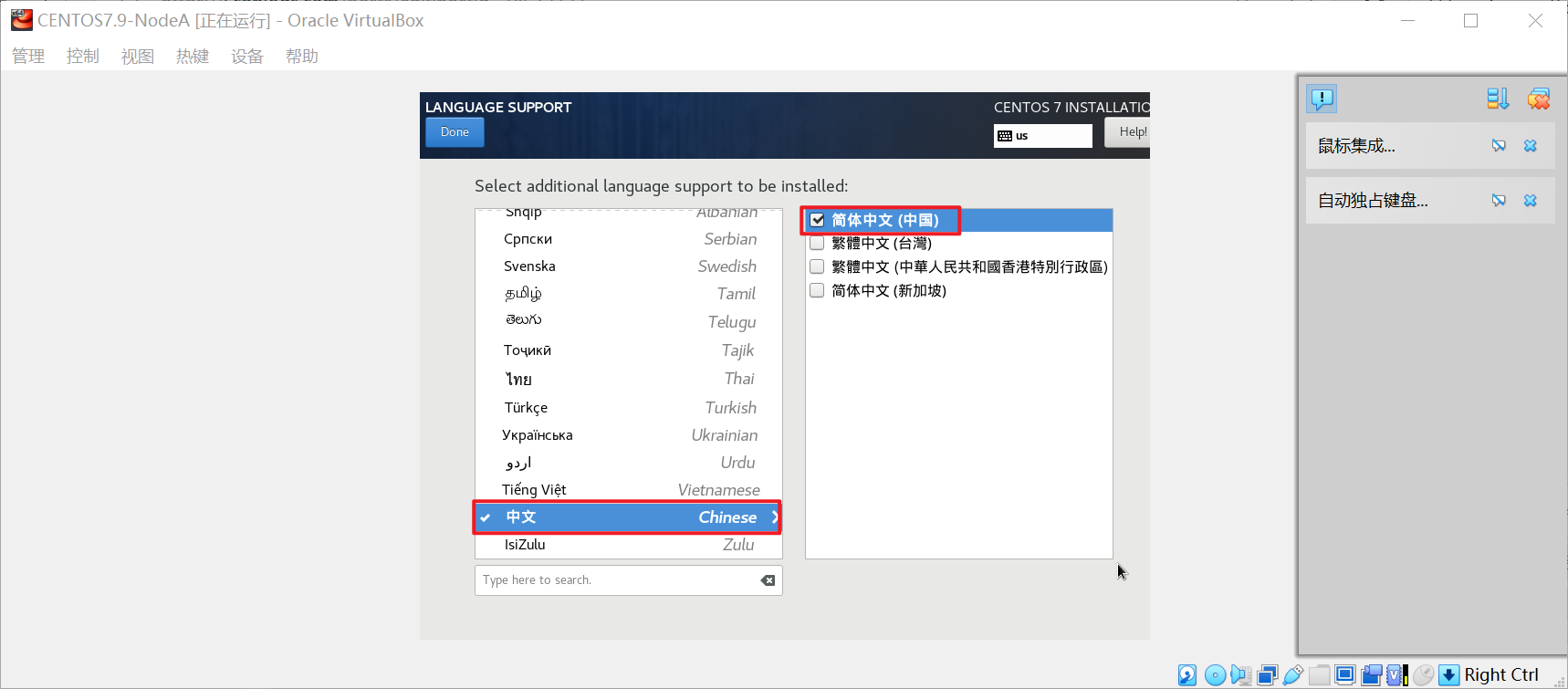
Task: Clear the language search field with backspace icon
Action: point(768,580)
